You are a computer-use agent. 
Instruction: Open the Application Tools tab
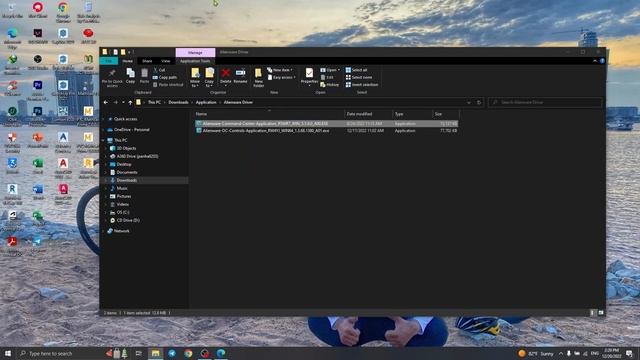point(195,61)
